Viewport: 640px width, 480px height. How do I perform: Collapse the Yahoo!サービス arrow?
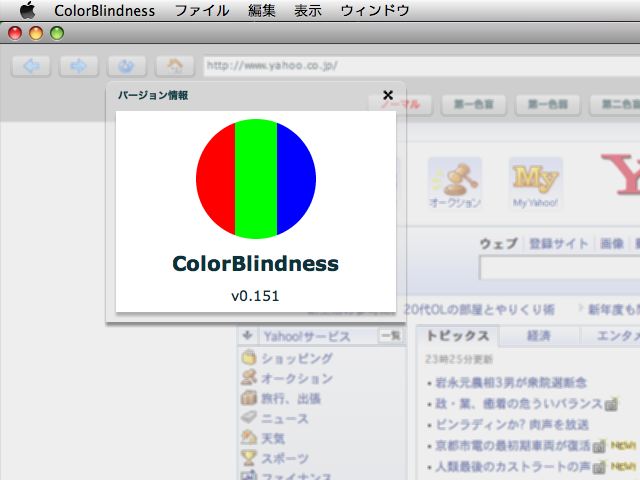coord(247,336)
